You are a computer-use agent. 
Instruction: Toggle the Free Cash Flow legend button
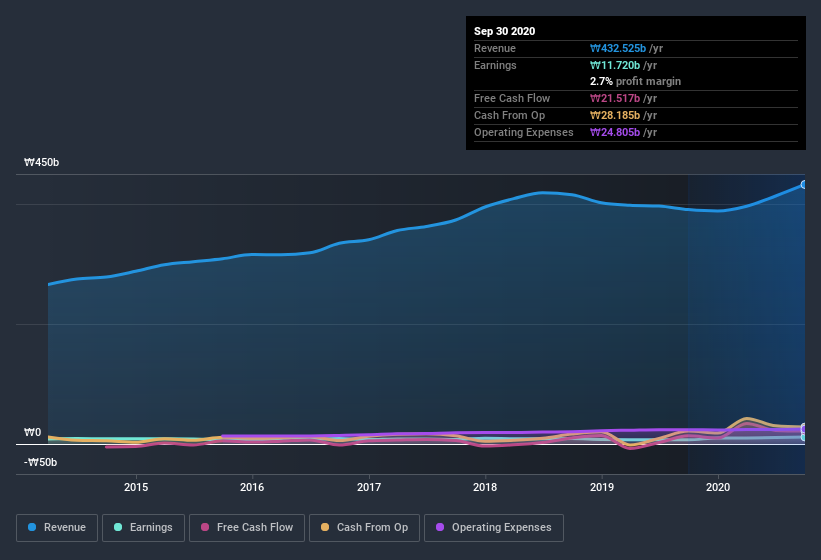click(x=247, y=528)
